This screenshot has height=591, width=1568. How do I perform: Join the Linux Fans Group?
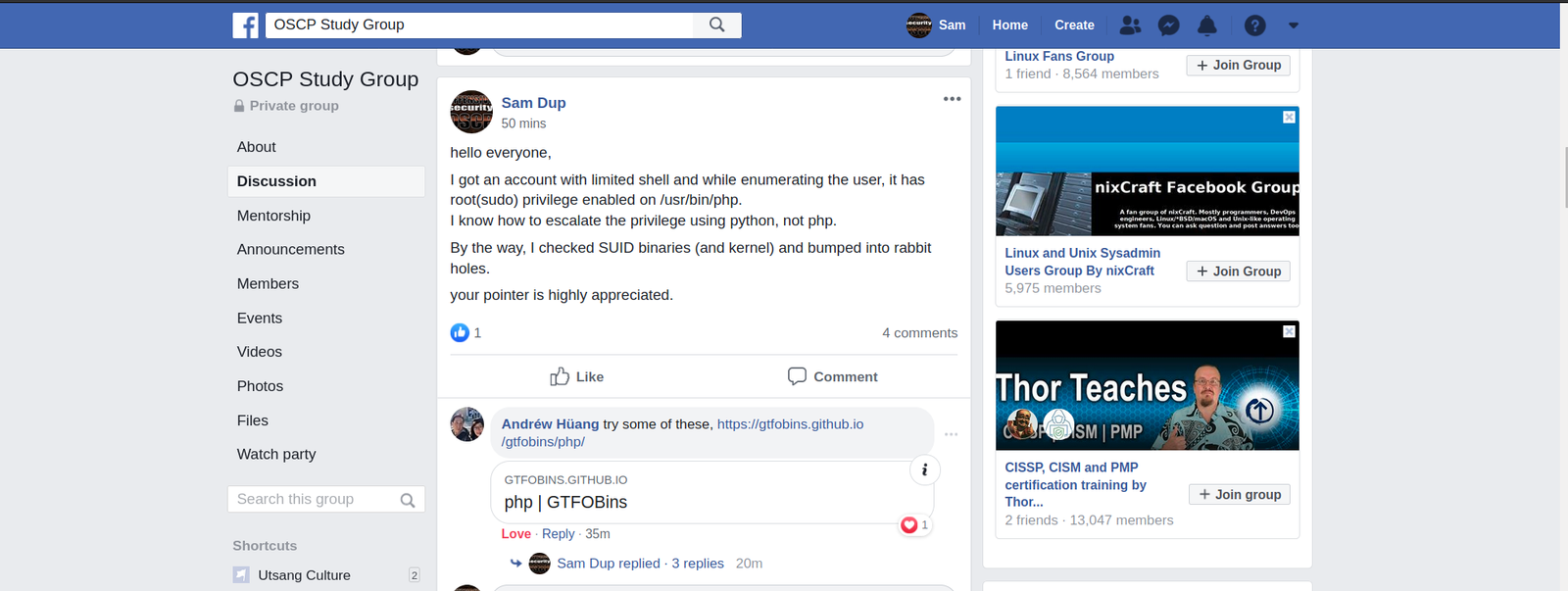[x=1239, y=65]
